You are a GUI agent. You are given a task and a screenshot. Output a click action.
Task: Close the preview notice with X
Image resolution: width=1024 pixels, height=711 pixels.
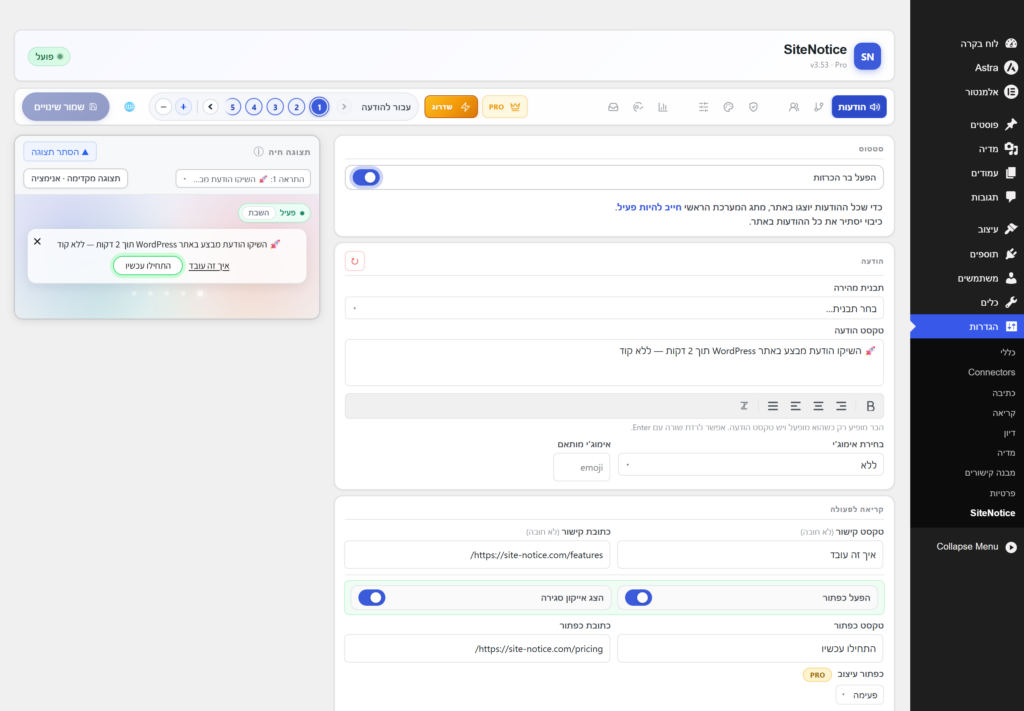37,242
